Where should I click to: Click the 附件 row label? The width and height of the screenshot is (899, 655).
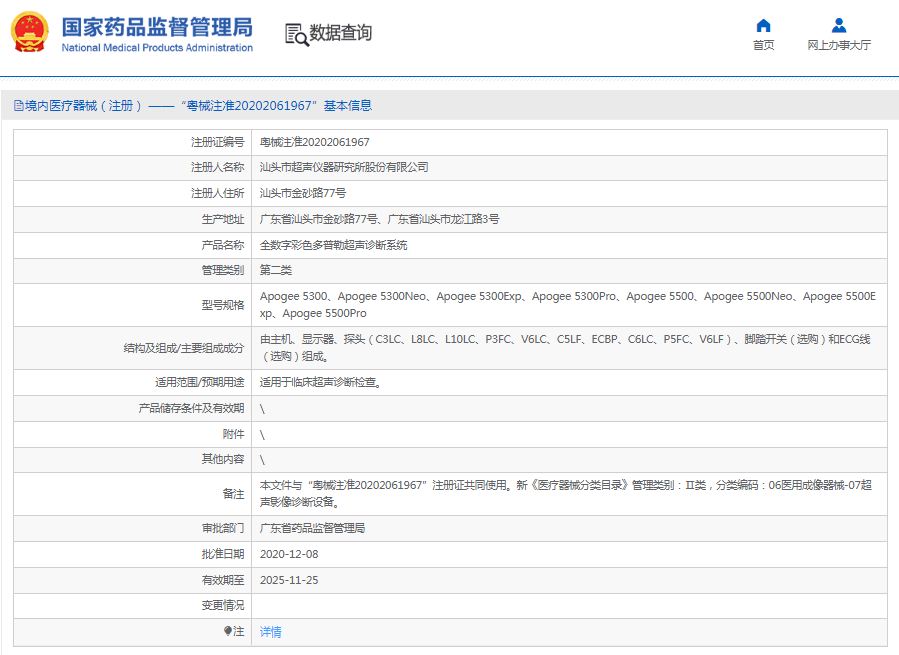(233, 434)
